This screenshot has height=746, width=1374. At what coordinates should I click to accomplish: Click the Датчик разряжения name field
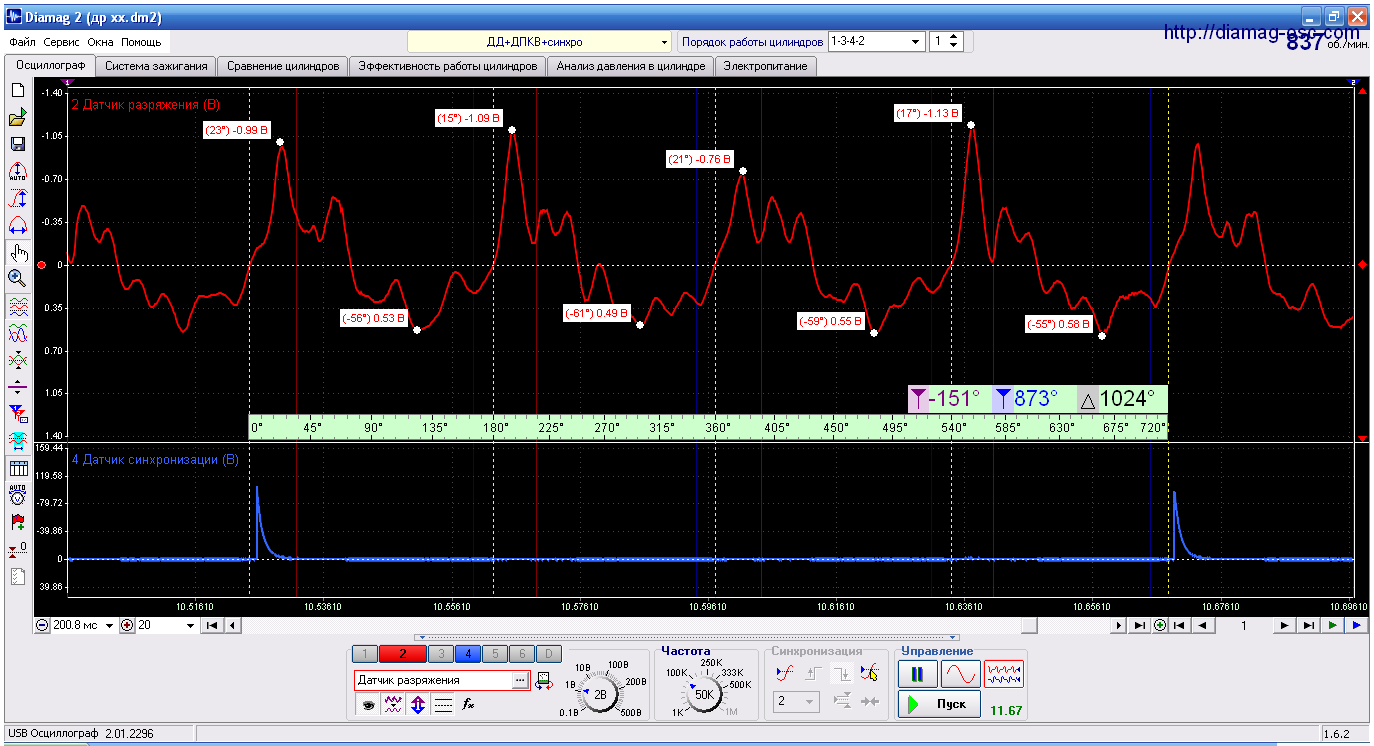coord(432,680)
